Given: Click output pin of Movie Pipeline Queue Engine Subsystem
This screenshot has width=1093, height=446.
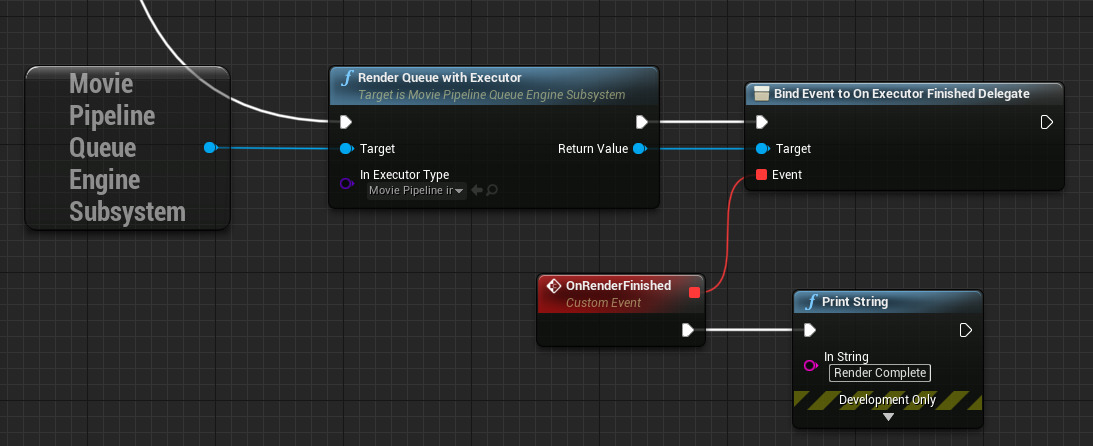Looking at the screenshot, I should coord(211,148).
